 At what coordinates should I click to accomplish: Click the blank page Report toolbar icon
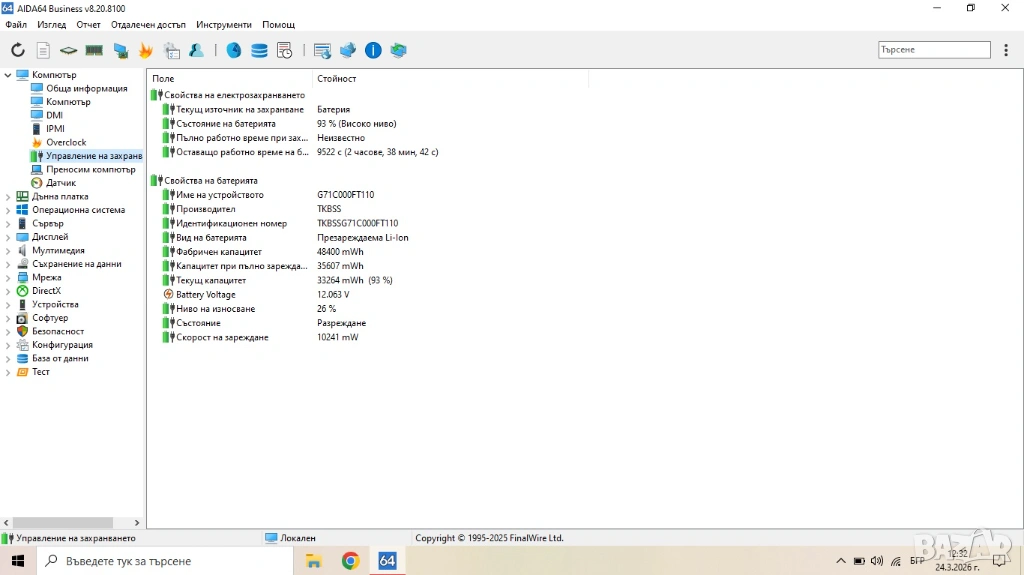click(x=43, y=50)
